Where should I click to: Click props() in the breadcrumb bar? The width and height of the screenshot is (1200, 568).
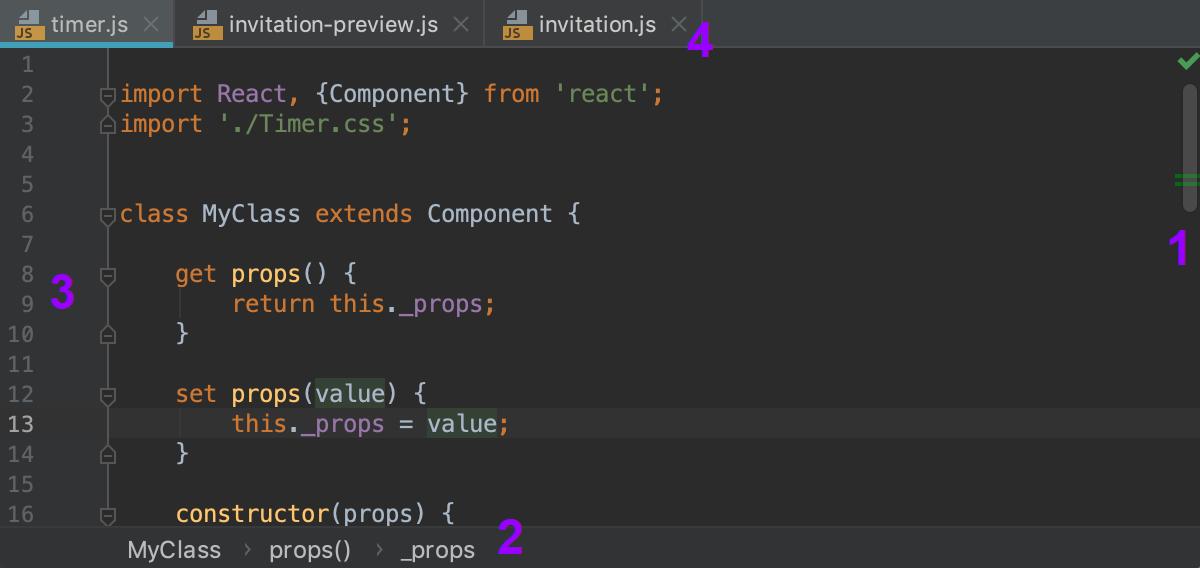pyautogui.click(x=310, y=550)
